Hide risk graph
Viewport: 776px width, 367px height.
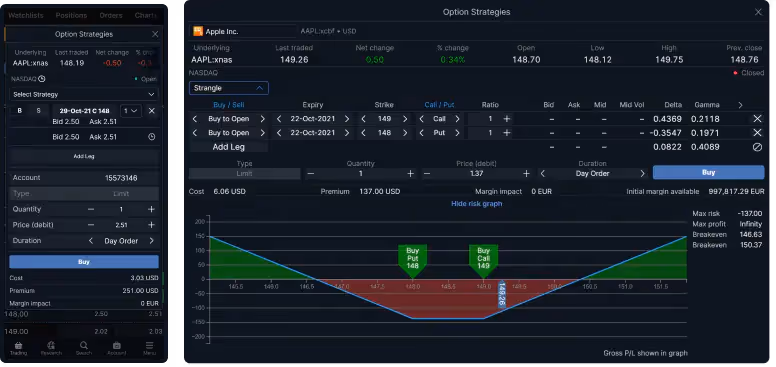477,204
